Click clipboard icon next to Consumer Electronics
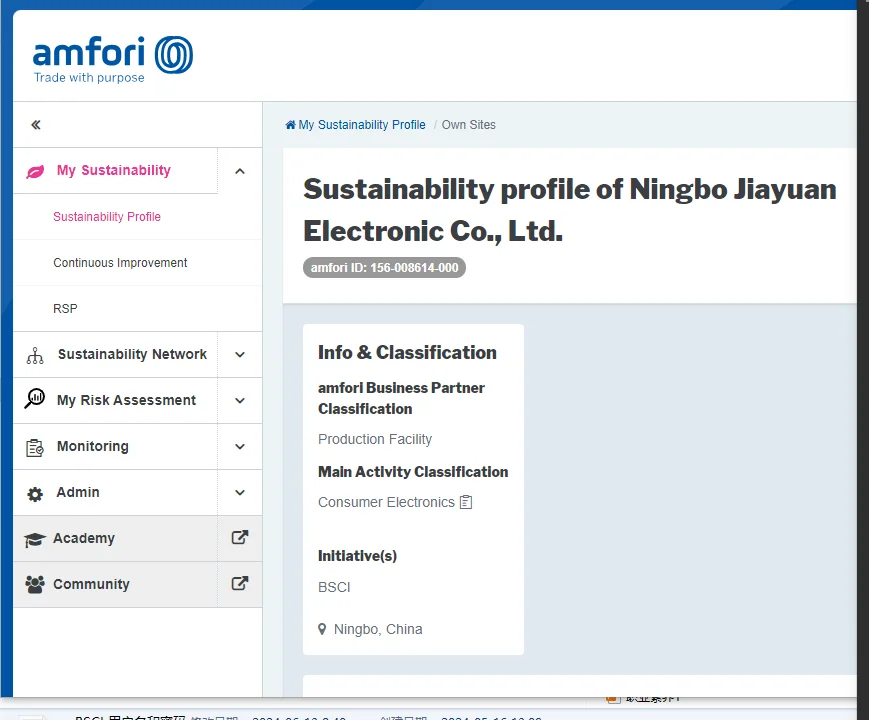The image size is (869, 720). pyautogui.click(x=466, y=502)
